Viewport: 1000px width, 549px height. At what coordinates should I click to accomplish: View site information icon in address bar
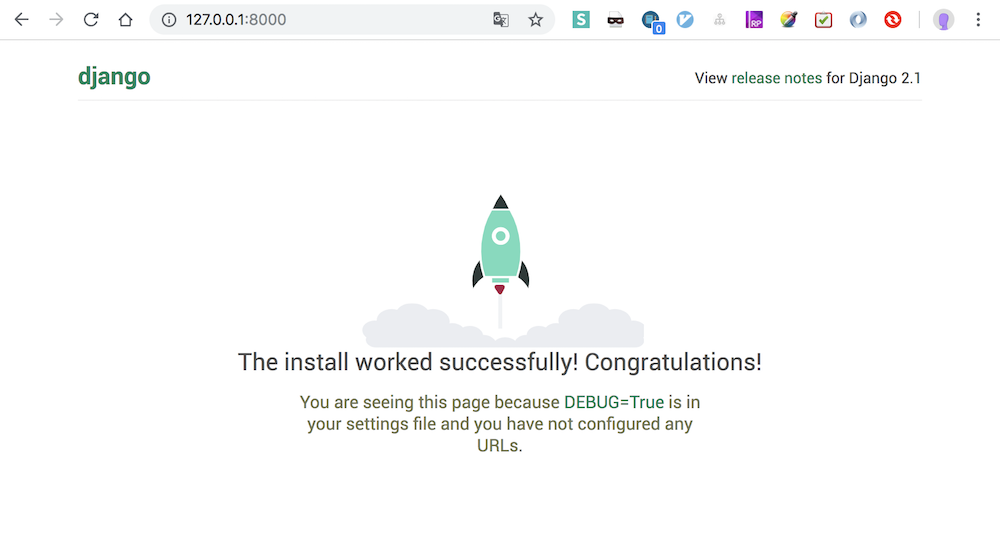(168, 20)
